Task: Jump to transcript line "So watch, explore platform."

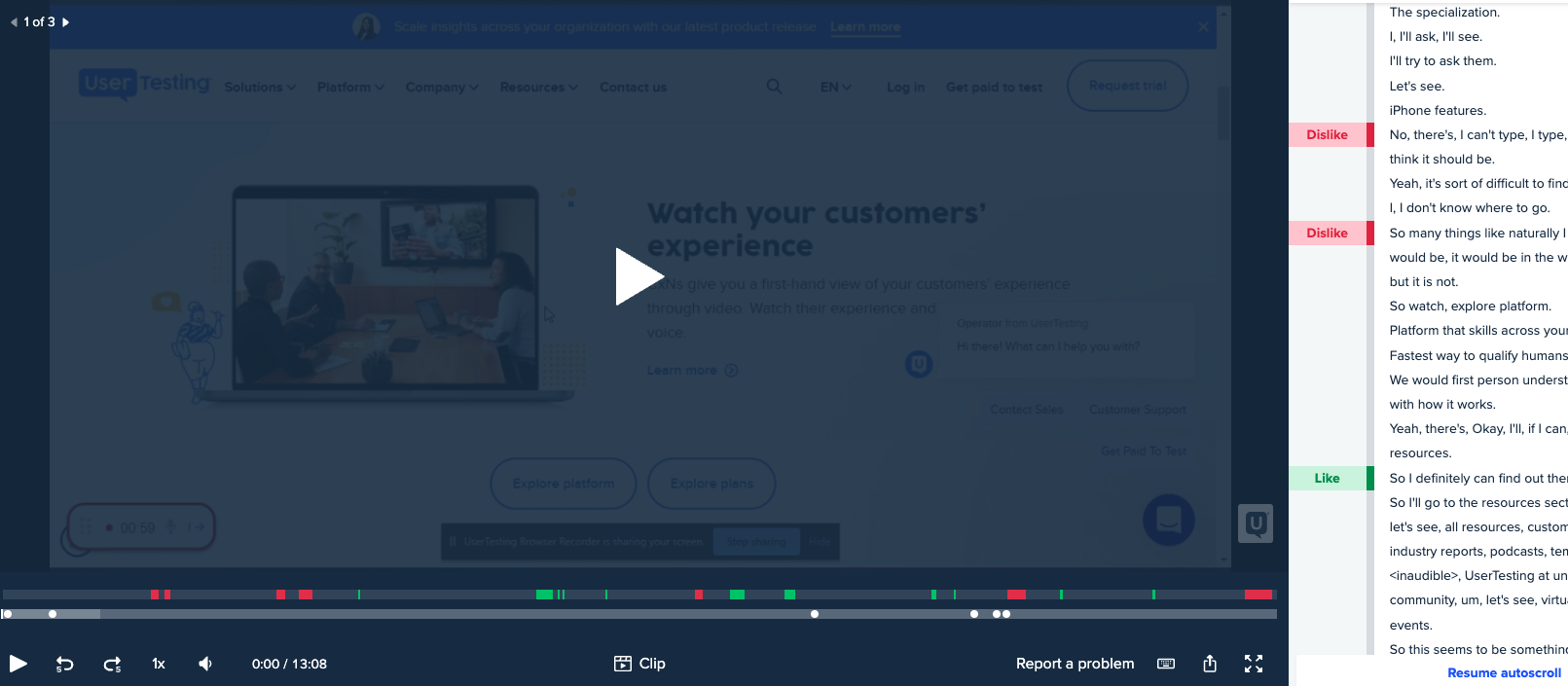Action: (1471, 307)
